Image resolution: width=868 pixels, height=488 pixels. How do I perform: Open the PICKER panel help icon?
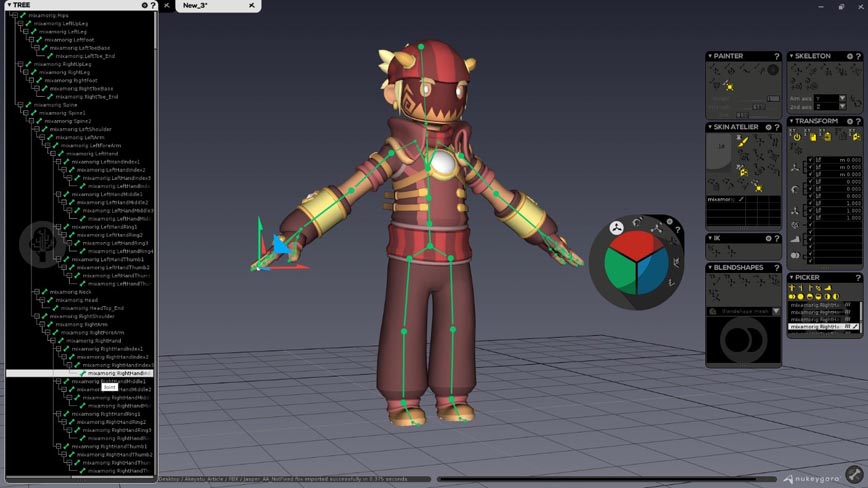pyautogui.click(x=858, y=278)
